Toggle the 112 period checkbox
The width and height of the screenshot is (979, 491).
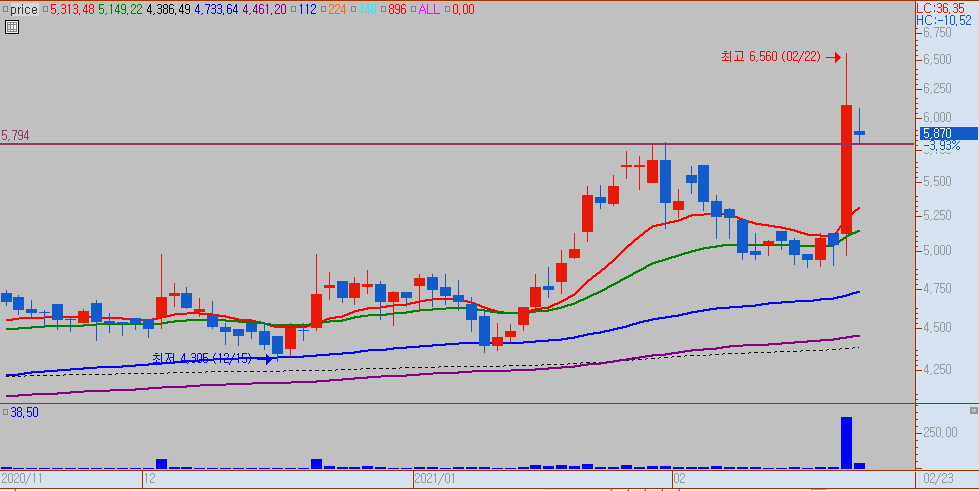click(x=295, y=9)
